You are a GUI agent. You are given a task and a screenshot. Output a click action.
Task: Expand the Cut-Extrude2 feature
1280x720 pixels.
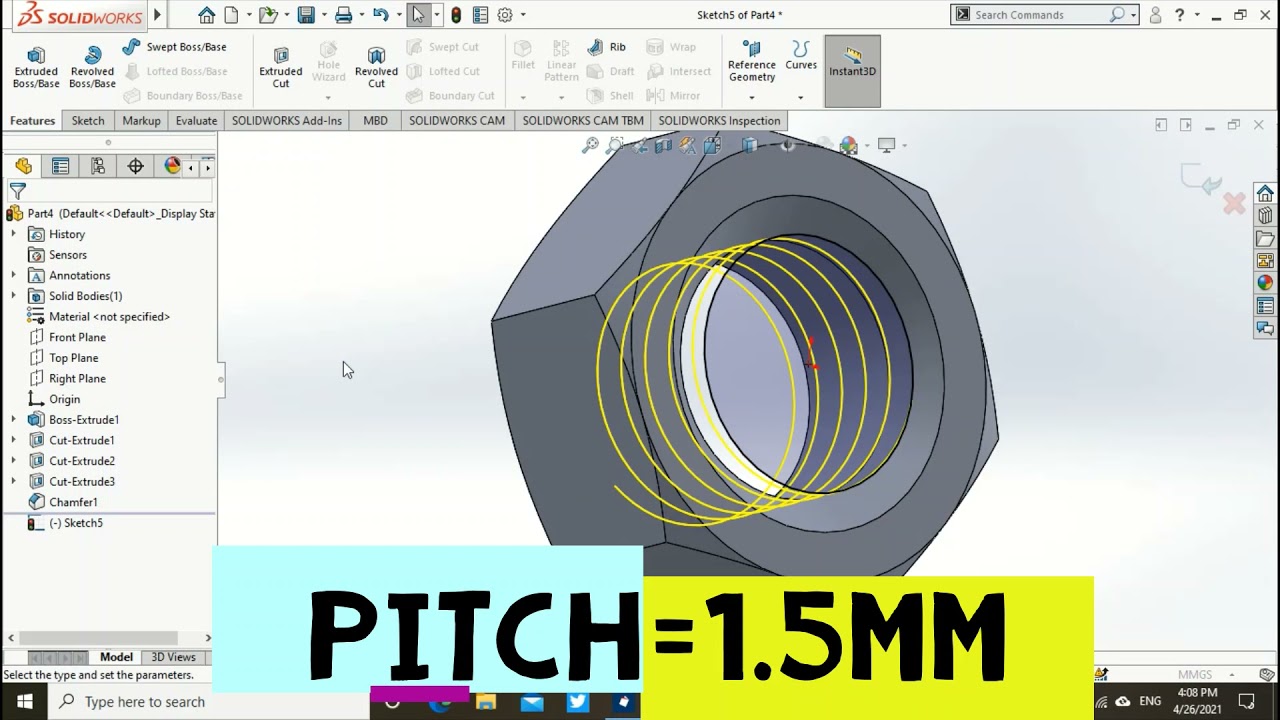14,461
